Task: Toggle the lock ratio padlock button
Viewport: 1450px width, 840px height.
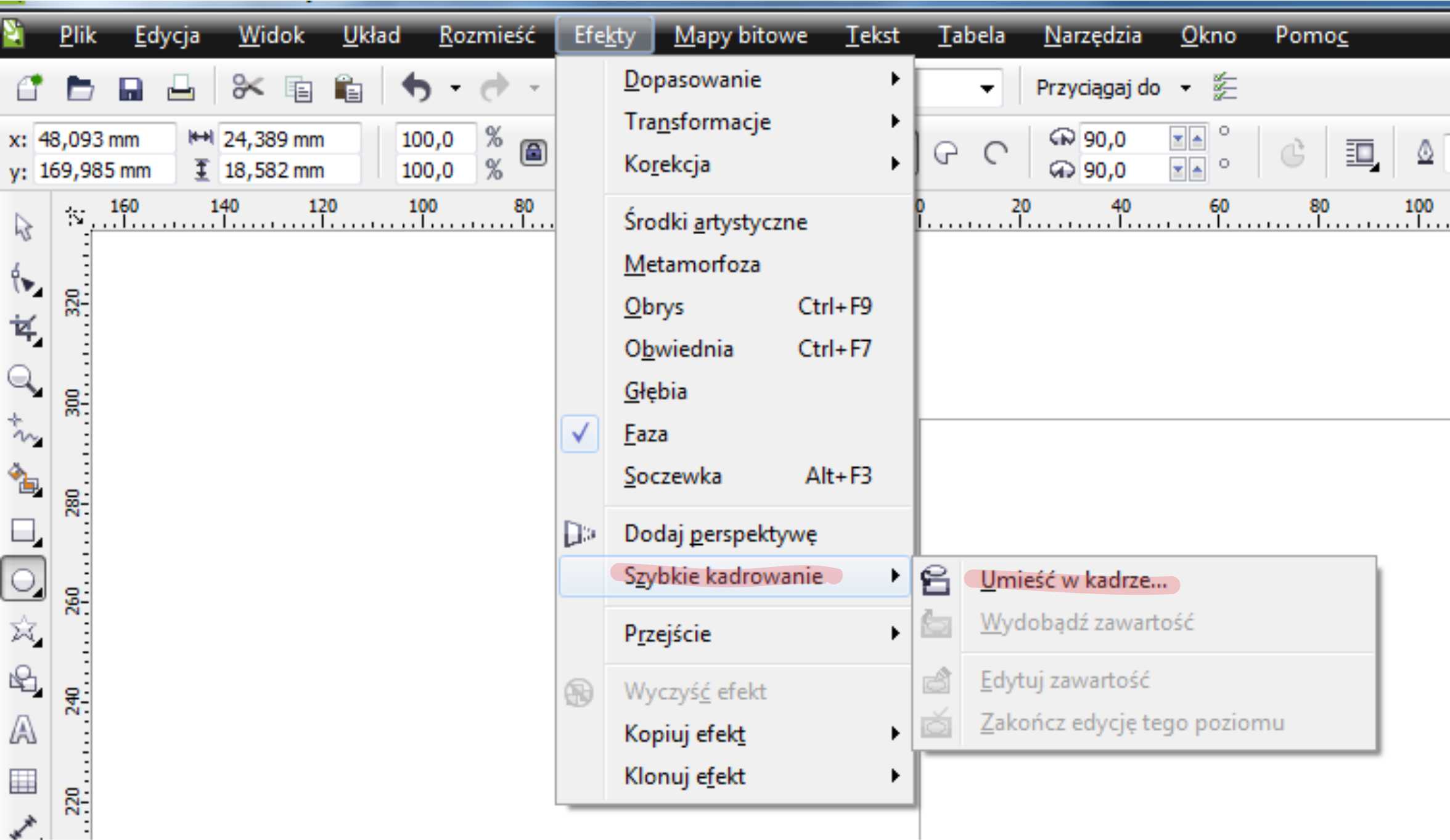Action: (533, 153)
